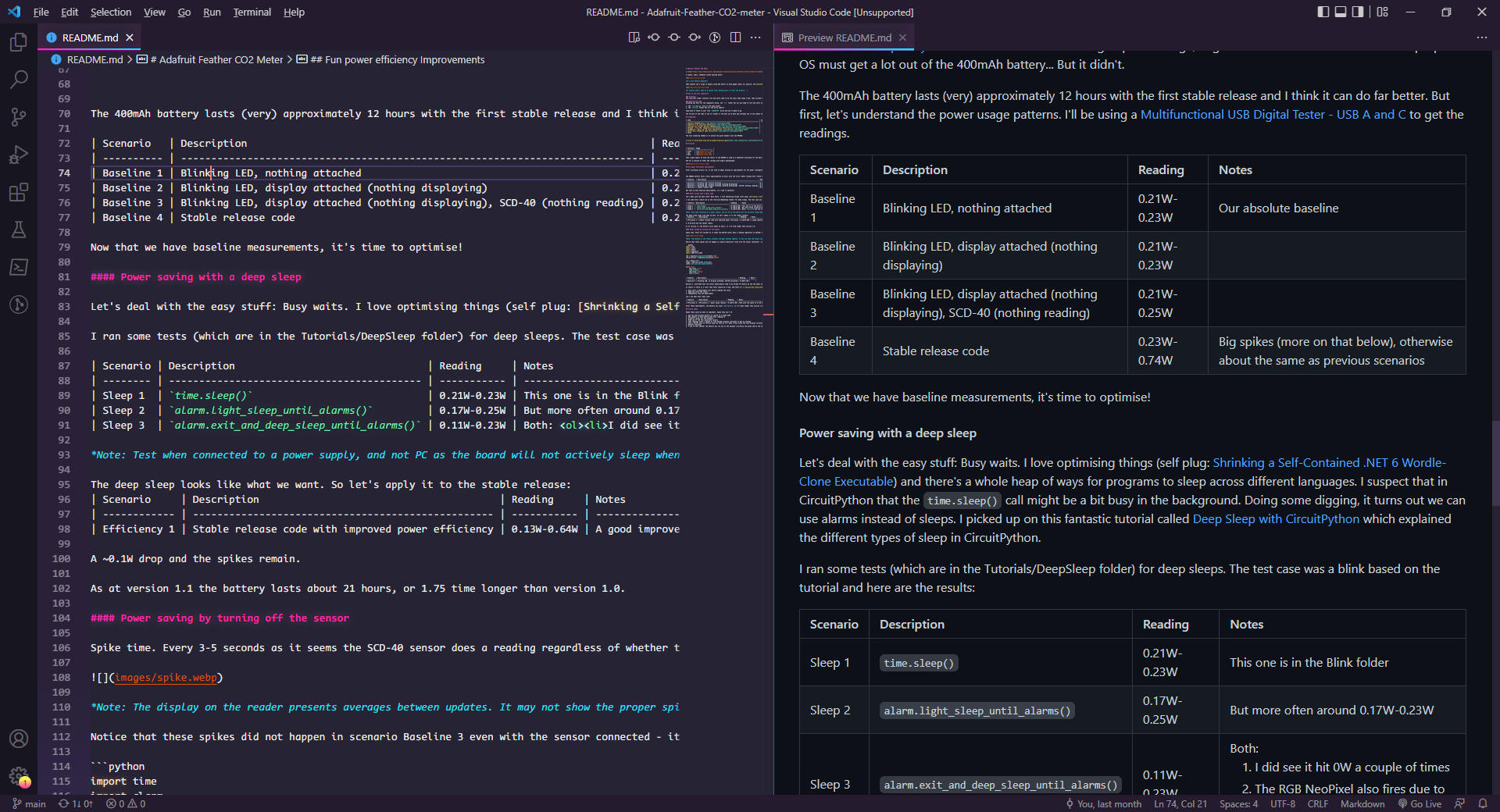
Task: Switch line endings by clicking CRLF
Action: coord(1318,804)
